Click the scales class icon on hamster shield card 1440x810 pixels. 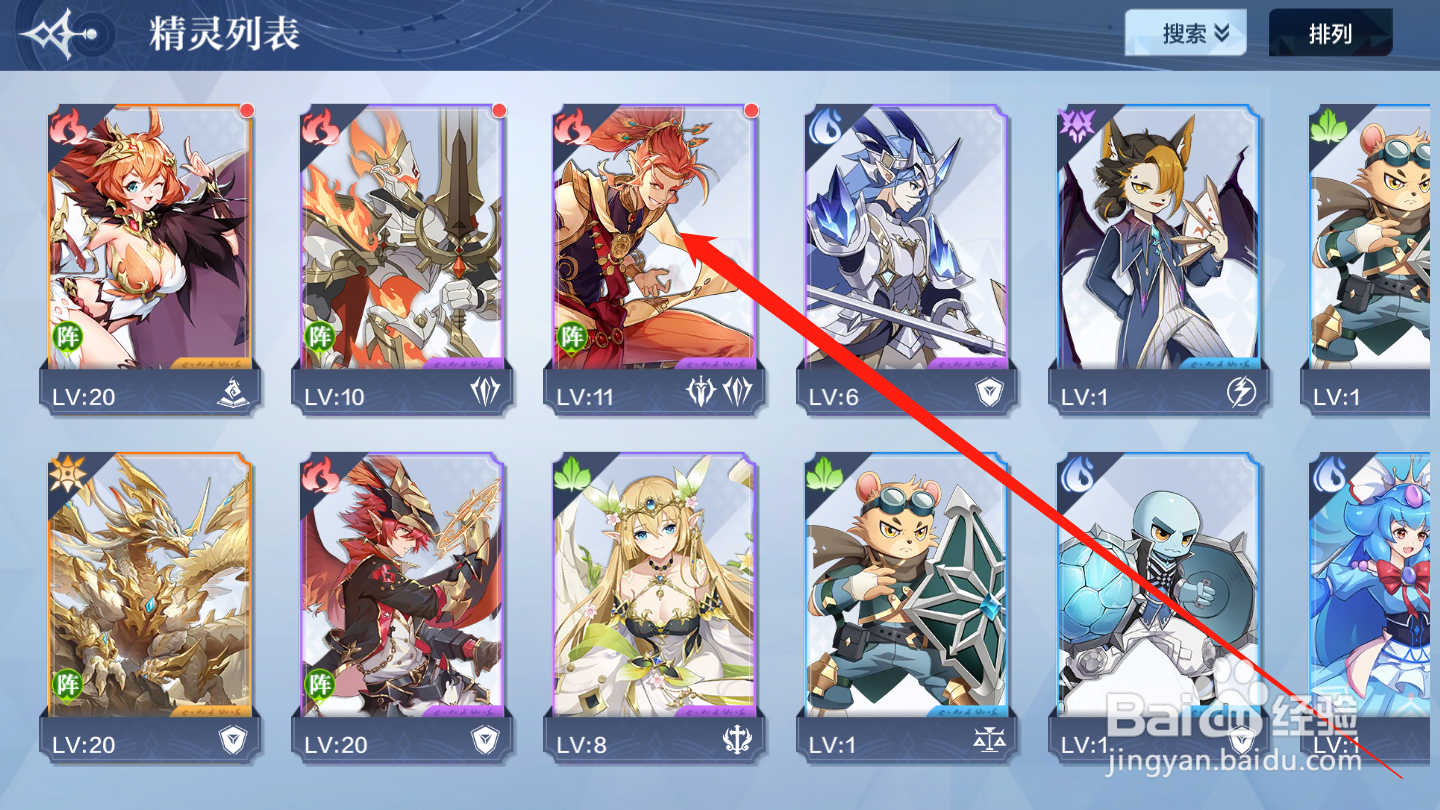tap(988, 741)
